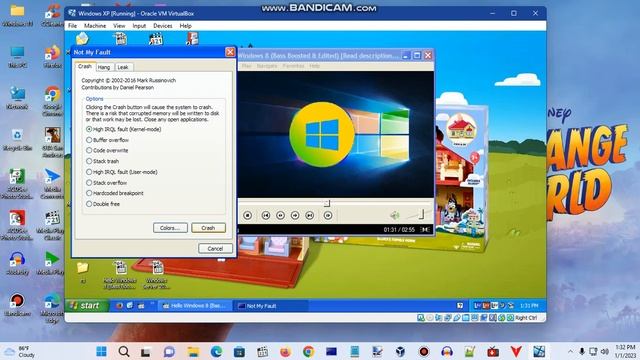Image resolution: width=640 pixels, height=360 pixels.
Task: Open Windows 11 taskbar Search
Action: pyautogui.click(x=124, y=351)
